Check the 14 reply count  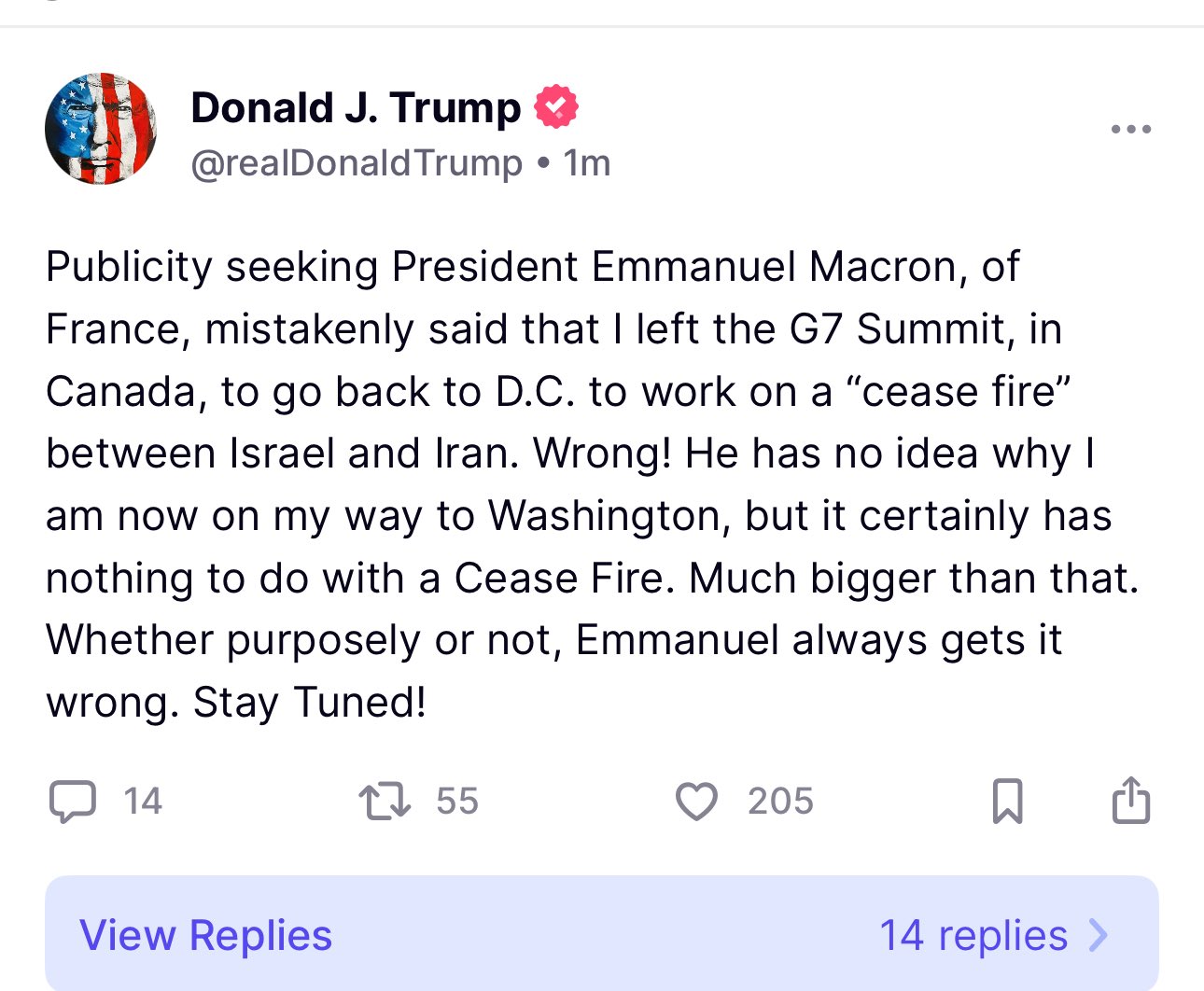click(142, 800)
